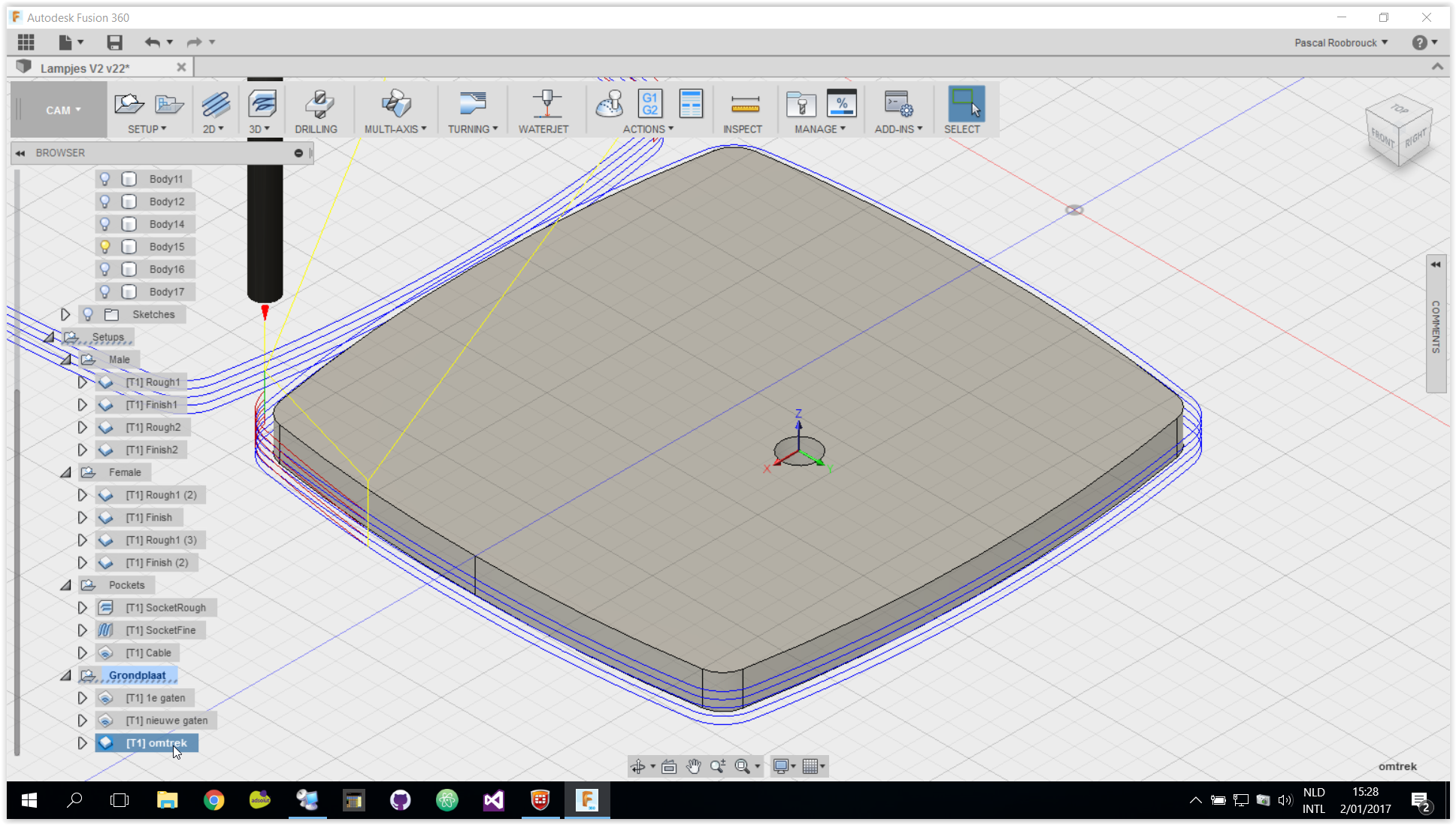1456x825 pixels.
Task: Click the Inspect measure ruler icon
Action: coord(745,104)
